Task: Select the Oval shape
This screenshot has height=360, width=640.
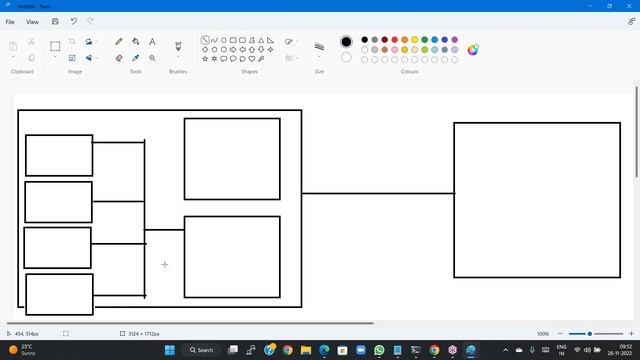Action: (x=224, y=40)
